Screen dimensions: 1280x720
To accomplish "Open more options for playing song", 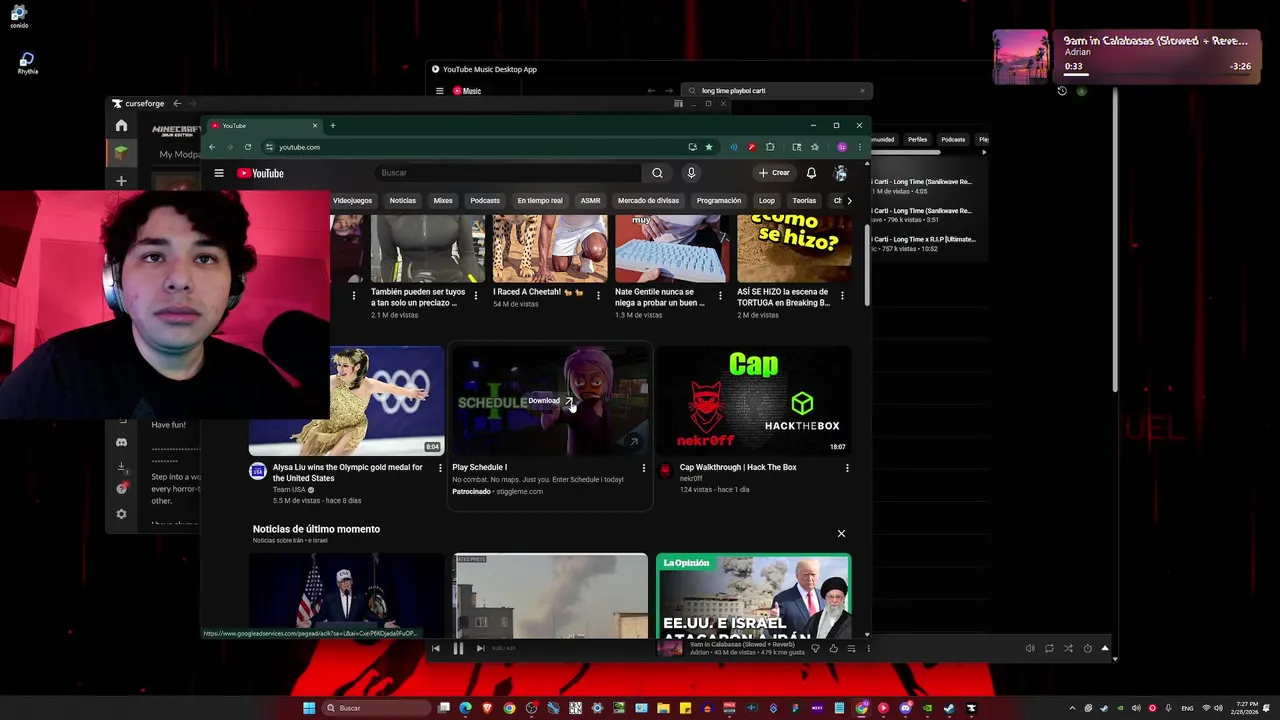I will [x=868, y=648].
